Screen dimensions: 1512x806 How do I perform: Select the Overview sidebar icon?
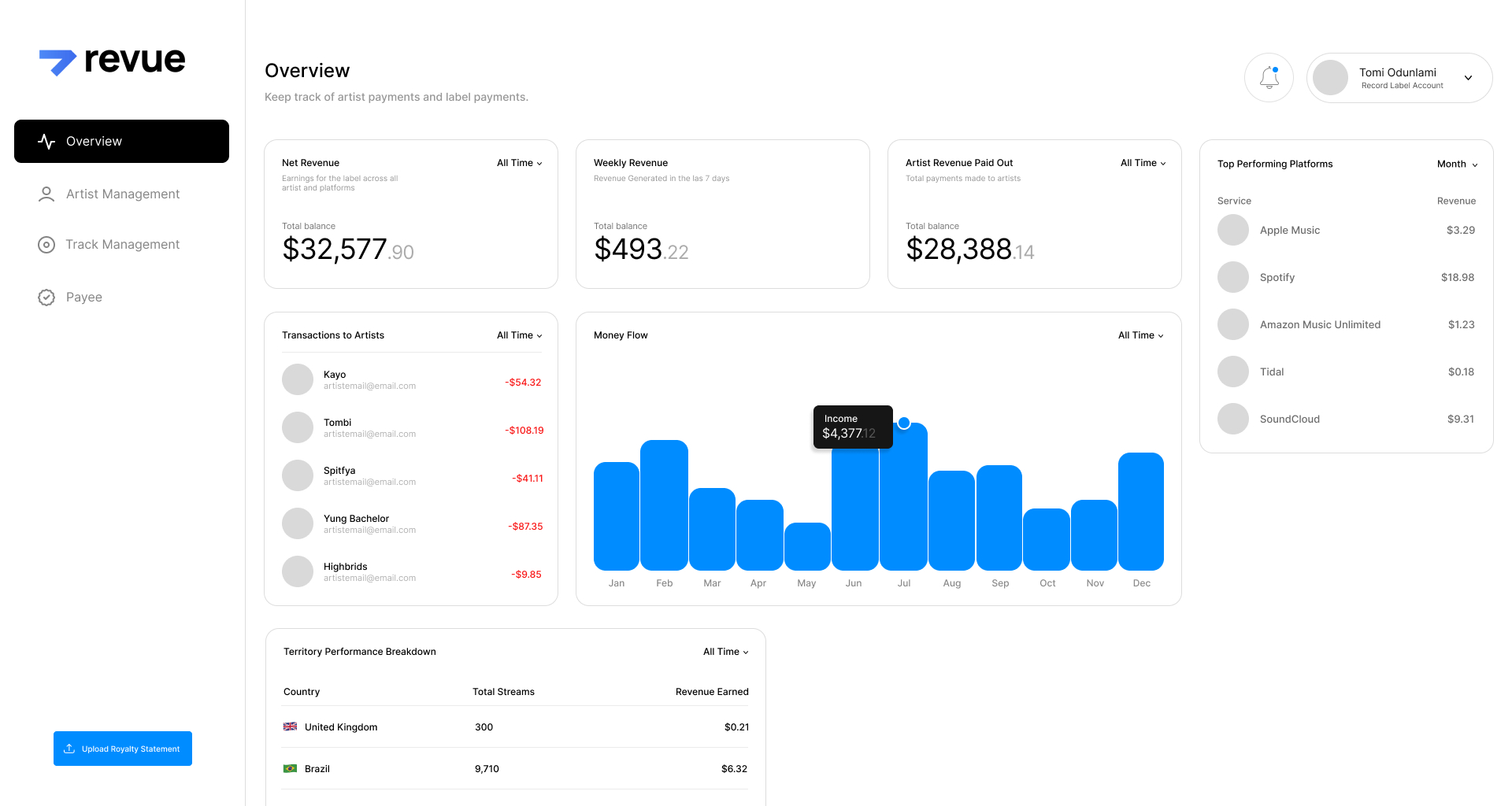point(46,141)
